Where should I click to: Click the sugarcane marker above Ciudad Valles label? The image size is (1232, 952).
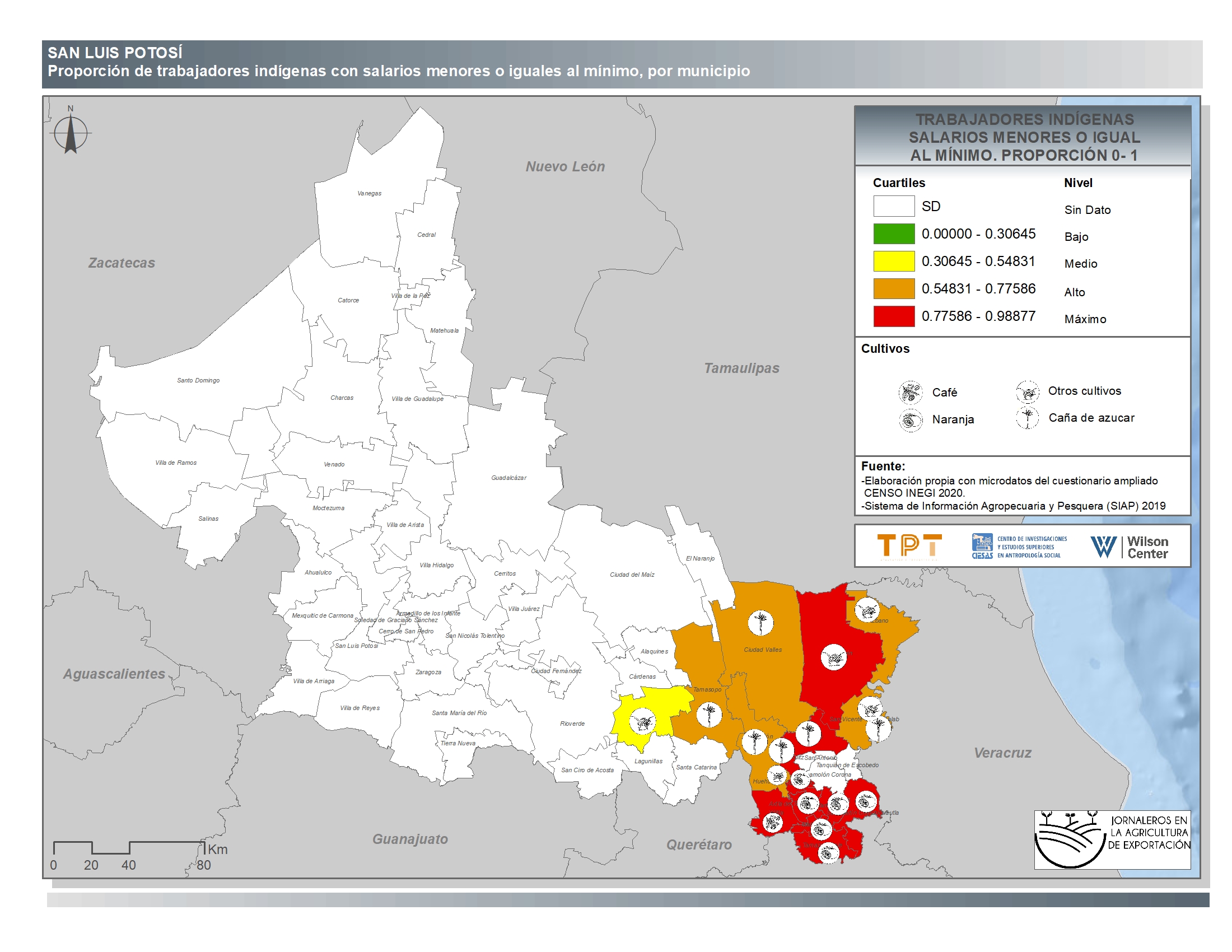(x=760, y=623)
